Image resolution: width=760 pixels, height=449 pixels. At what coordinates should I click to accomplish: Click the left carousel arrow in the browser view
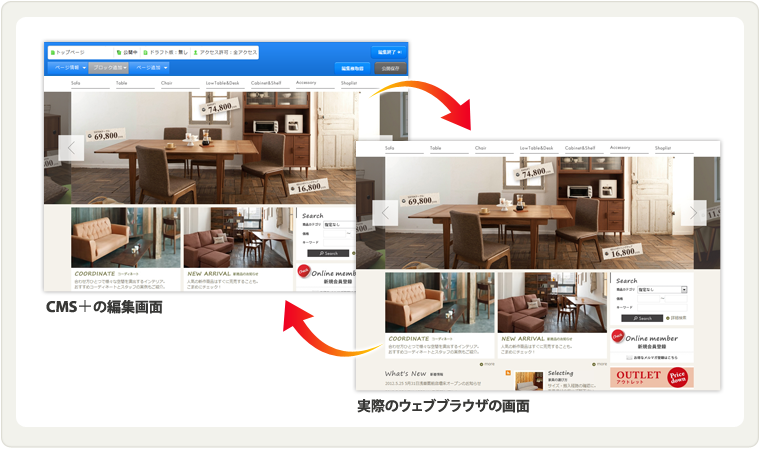(x=385, y=212)
